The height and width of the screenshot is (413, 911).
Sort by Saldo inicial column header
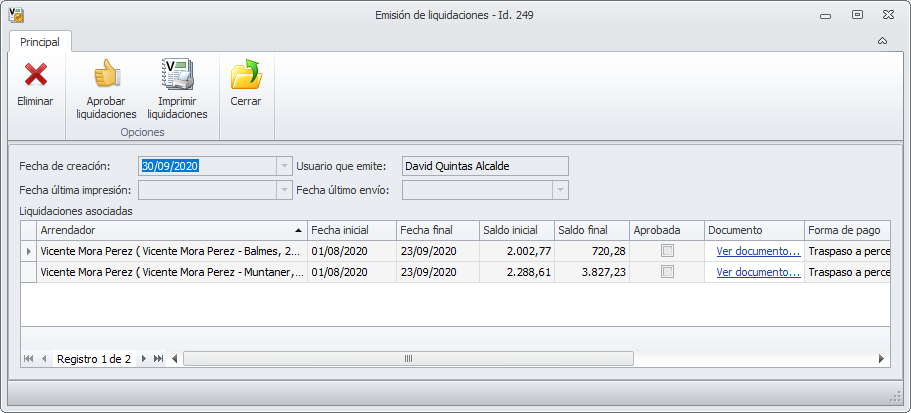(x=517, y=231)
